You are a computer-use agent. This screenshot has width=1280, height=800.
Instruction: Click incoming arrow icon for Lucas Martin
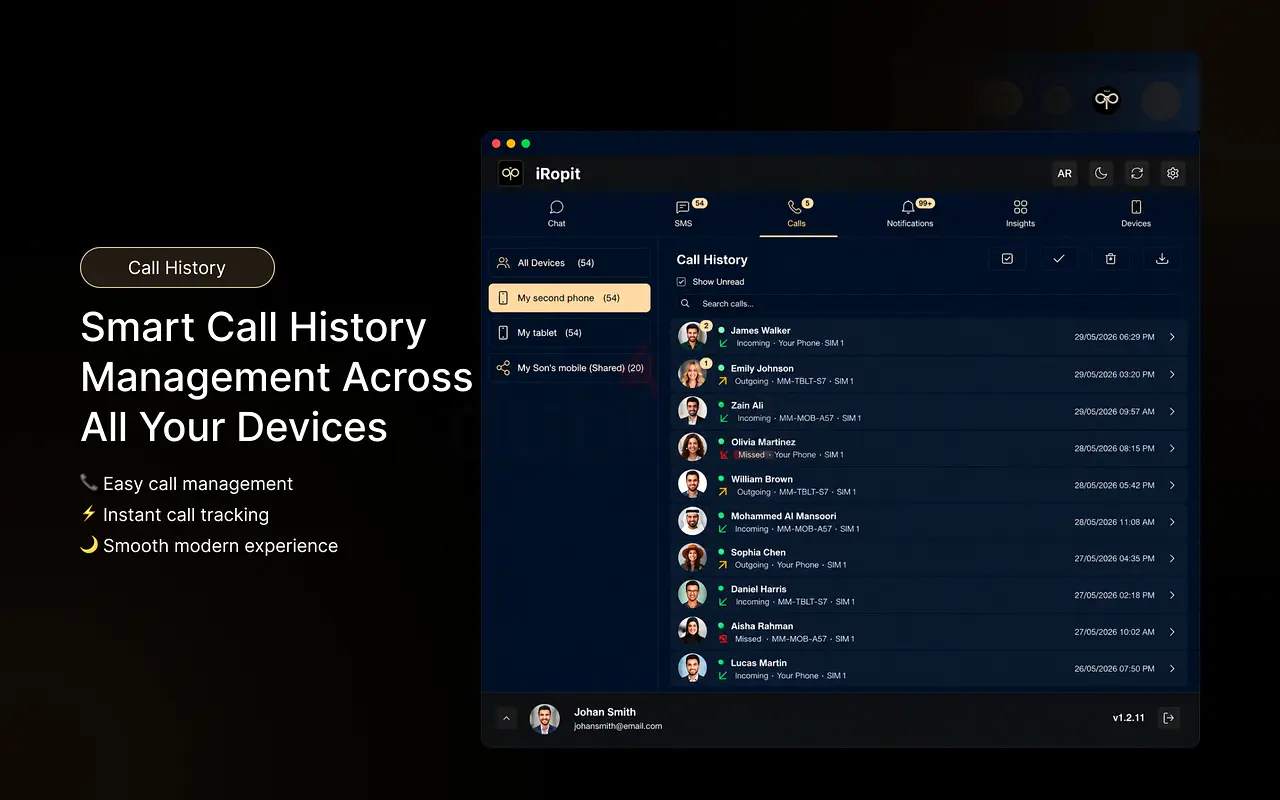pyautogui.click(x=723, y=676)
